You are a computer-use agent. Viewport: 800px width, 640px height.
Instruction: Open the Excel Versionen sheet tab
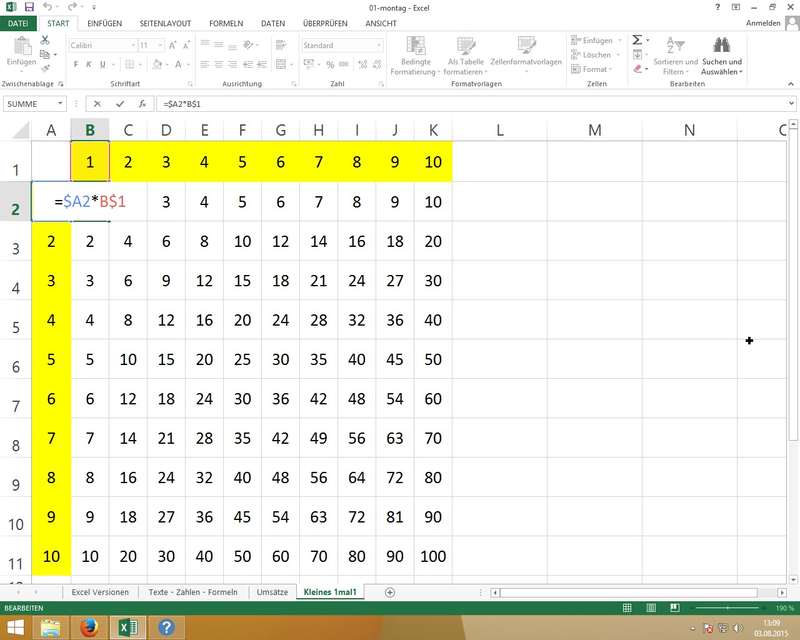point(100,592)
